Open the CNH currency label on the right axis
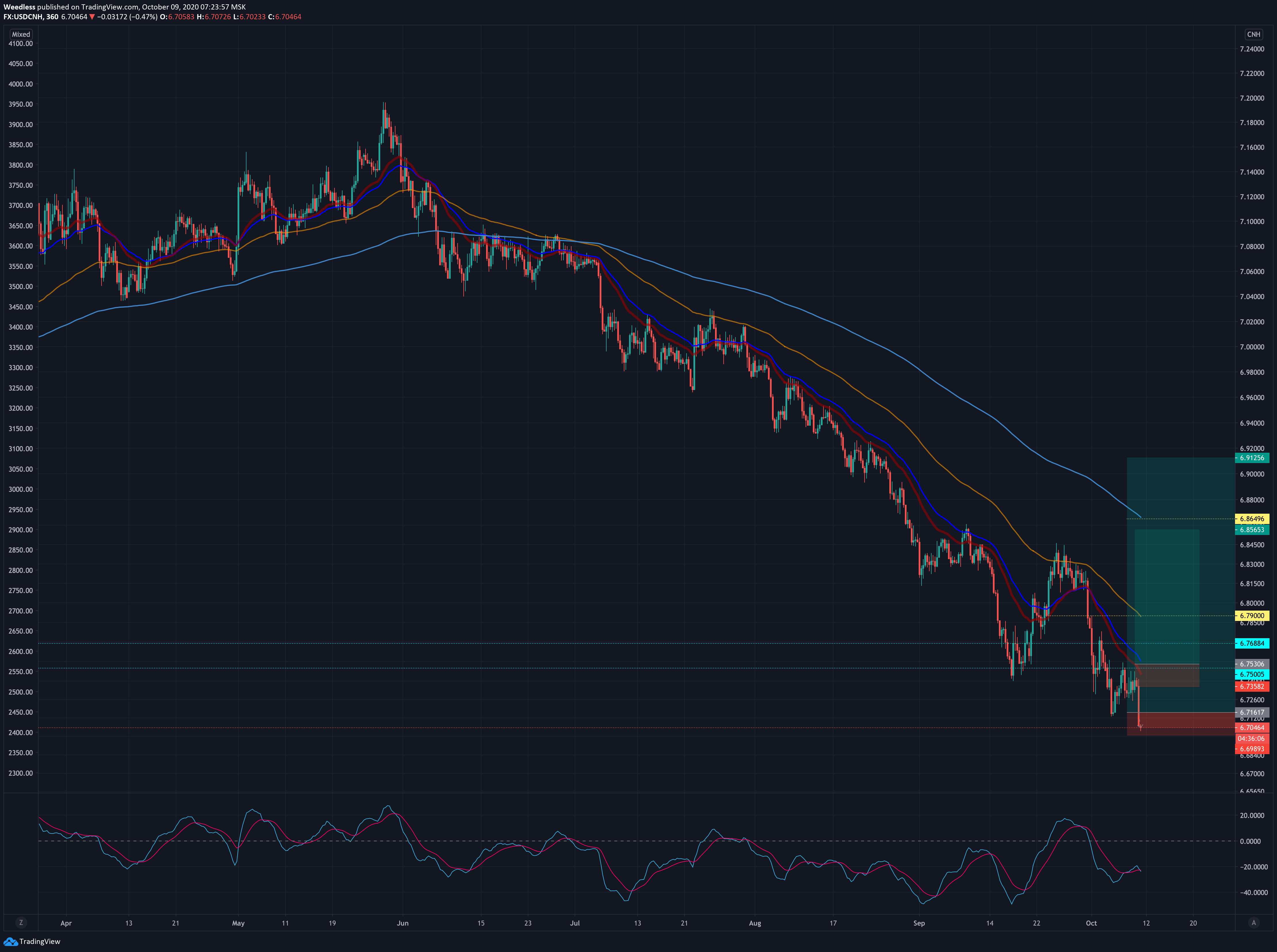Screen dimensions: 1277x952 (1253, 34)
